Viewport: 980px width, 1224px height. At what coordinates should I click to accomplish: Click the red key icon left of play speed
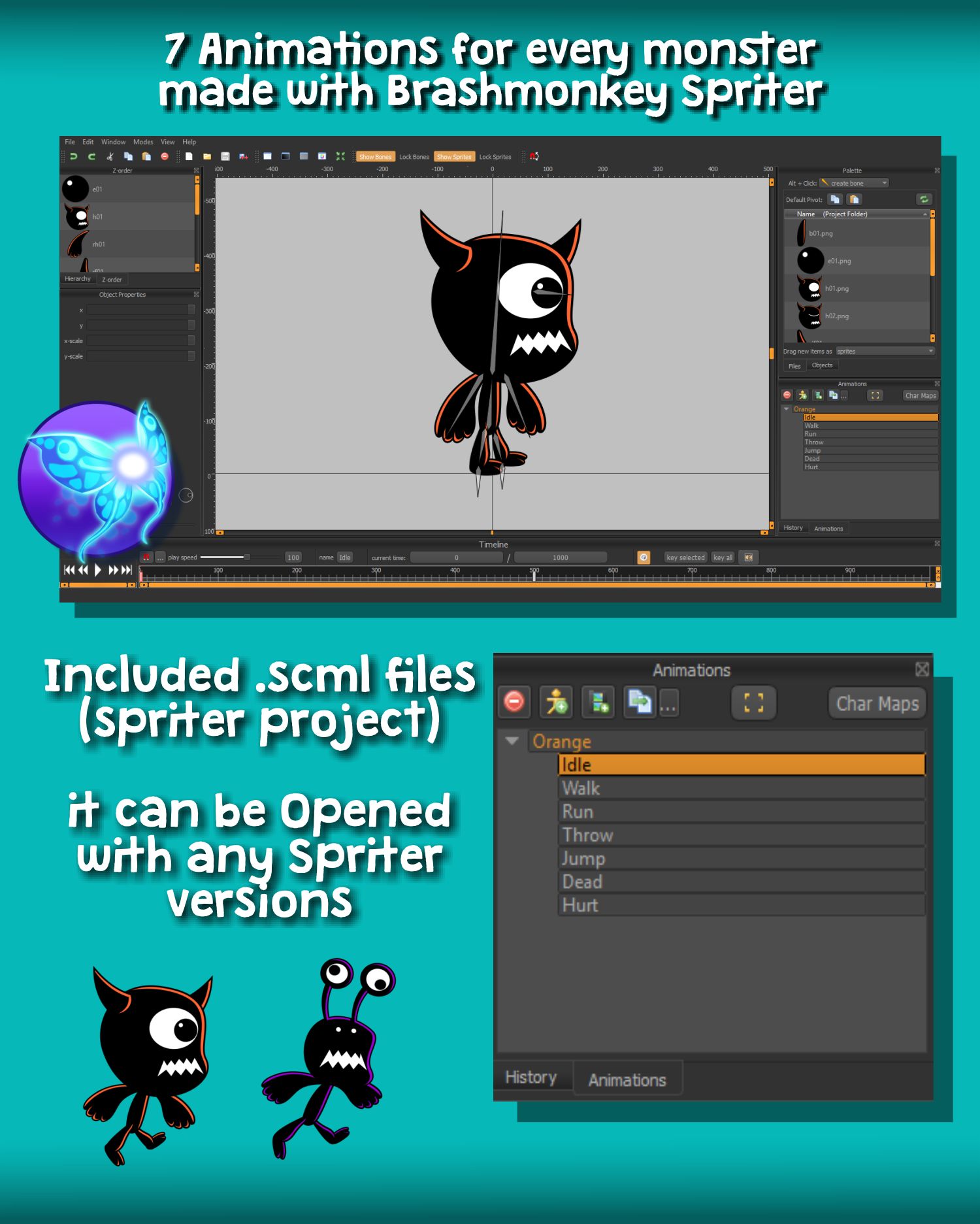146,557
